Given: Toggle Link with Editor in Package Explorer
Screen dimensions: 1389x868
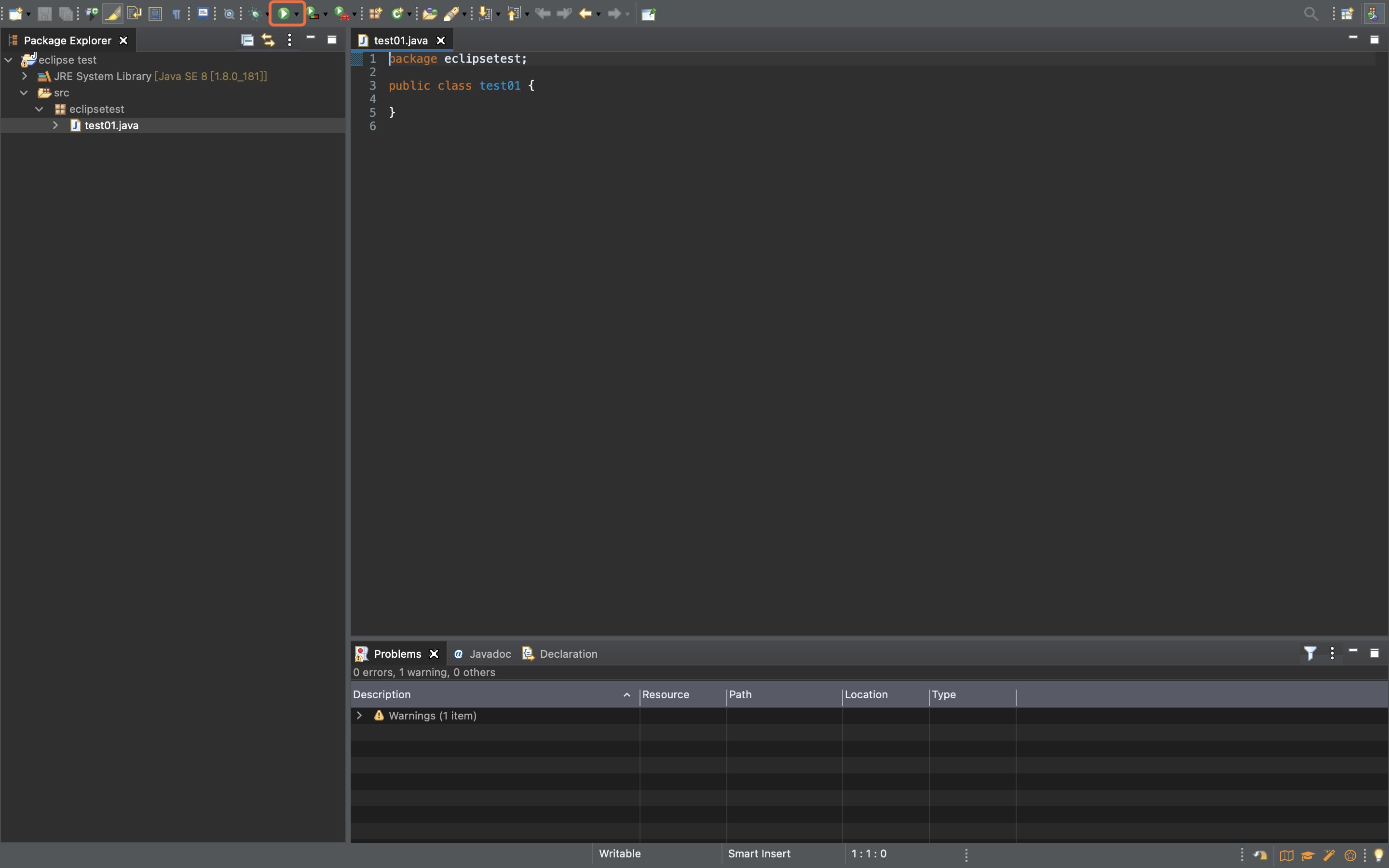Looking at the screenshot, I should tap(268, 40).
